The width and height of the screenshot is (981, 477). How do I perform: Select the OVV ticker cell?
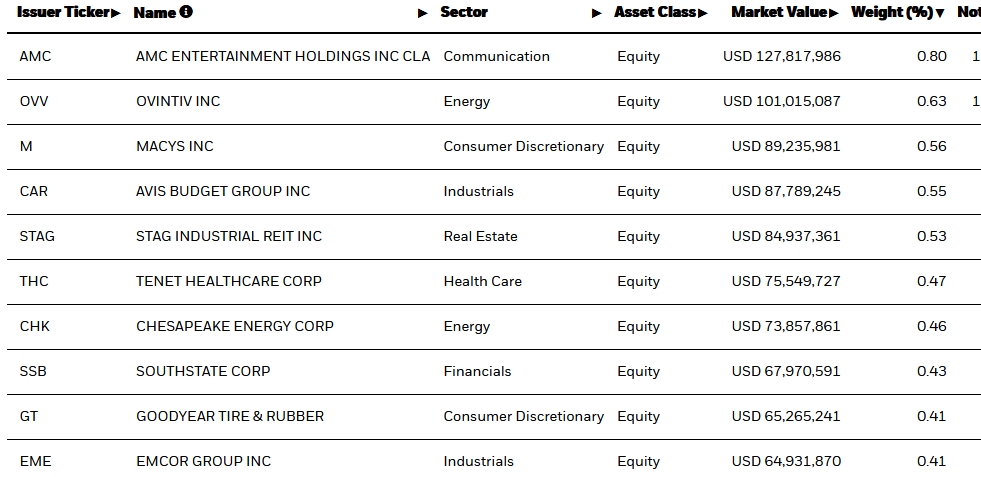(33, 102)
